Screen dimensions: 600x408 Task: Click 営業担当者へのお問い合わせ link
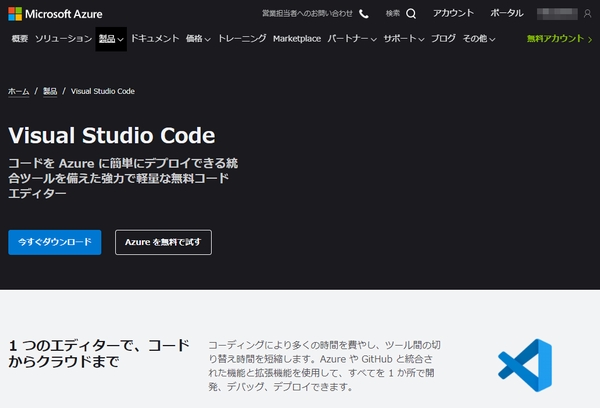coord(307,14)
